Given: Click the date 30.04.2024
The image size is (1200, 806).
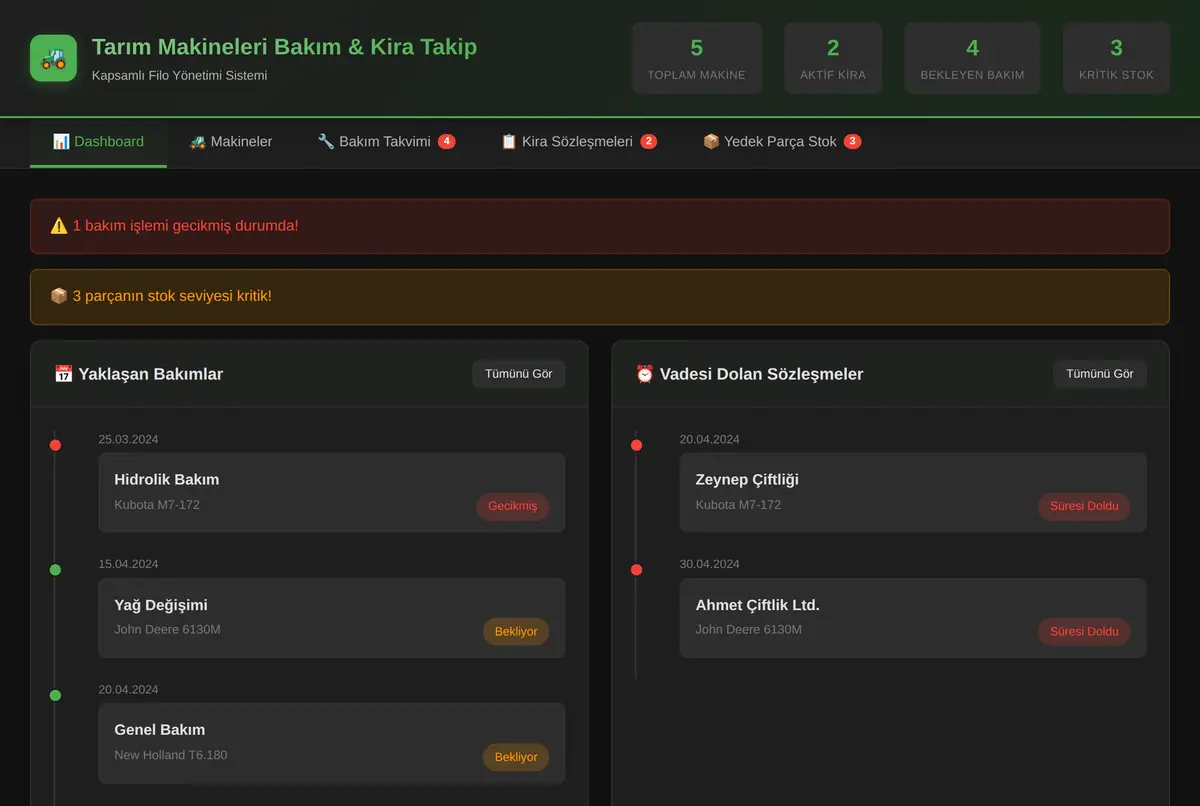Looking at the screenshot, I should (x=710, y=564).
